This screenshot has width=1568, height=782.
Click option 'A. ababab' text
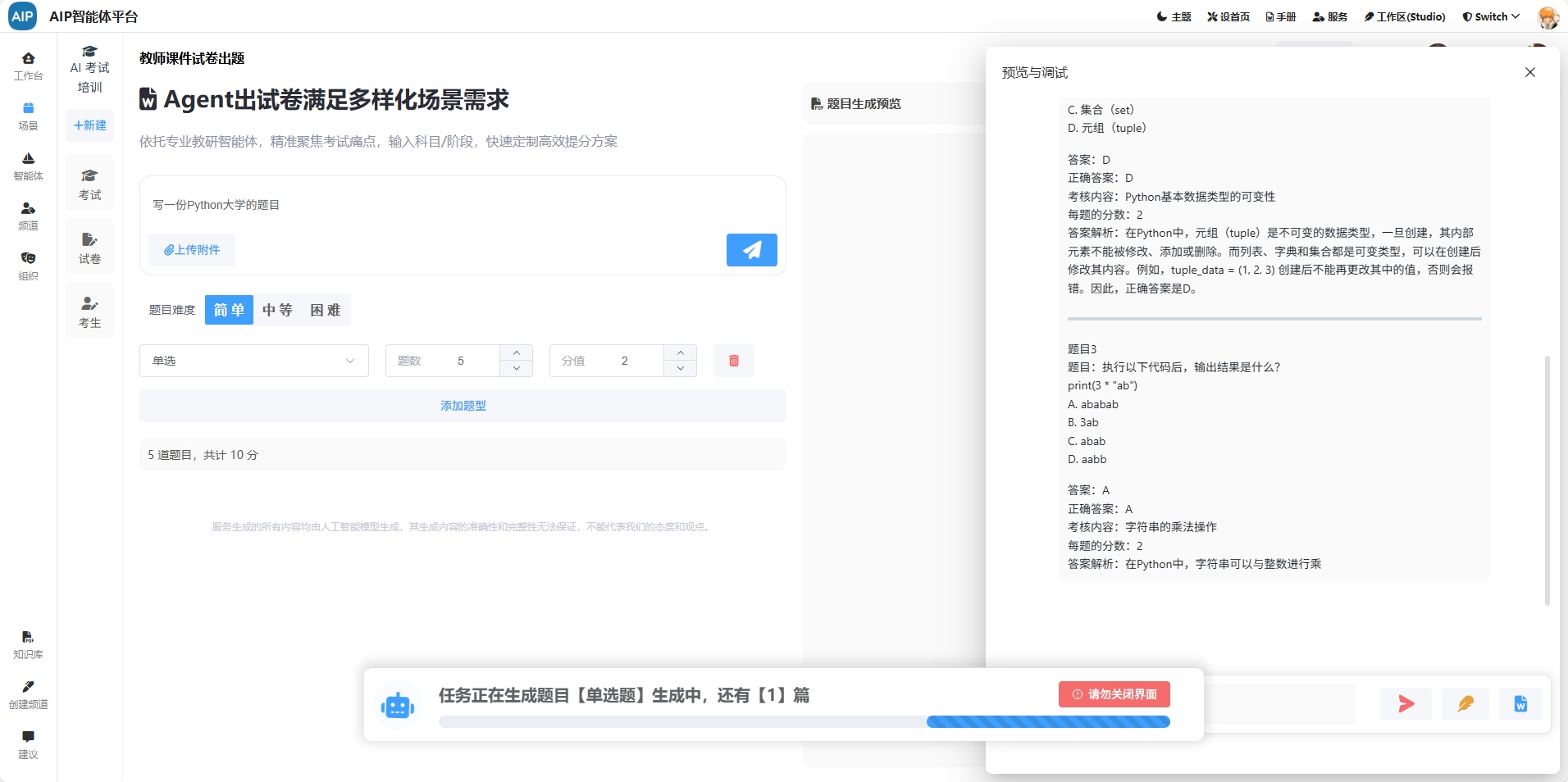tap(1093, 404)
